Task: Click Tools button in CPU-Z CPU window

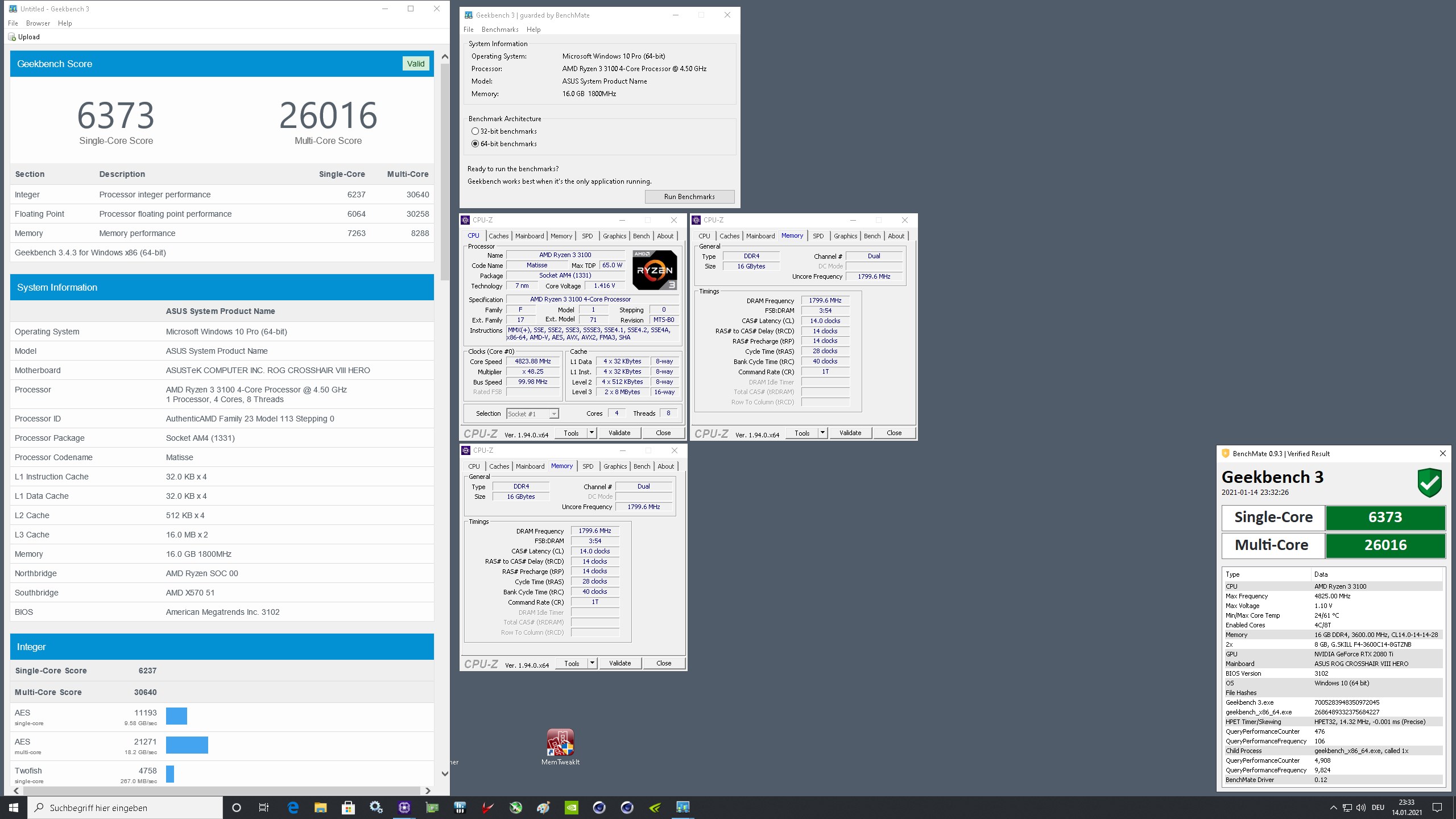Action: (571, 433)
